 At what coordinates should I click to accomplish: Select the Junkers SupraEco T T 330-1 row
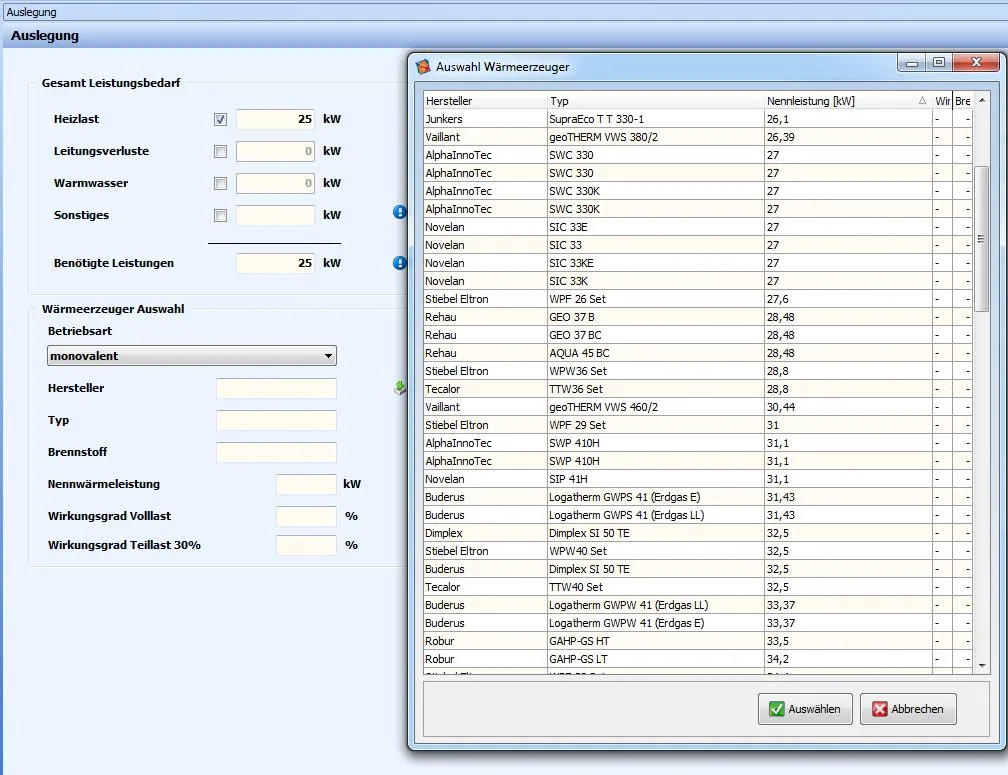(698, 119)
